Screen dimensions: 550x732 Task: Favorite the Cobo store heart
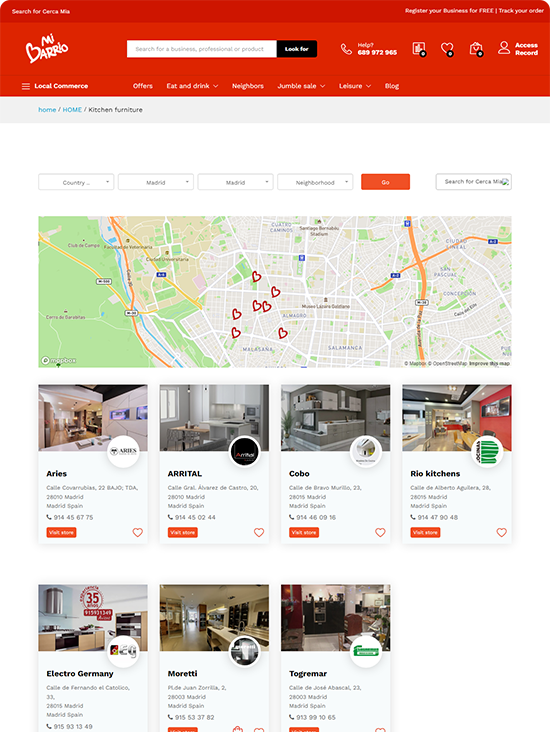pos(380,532)
